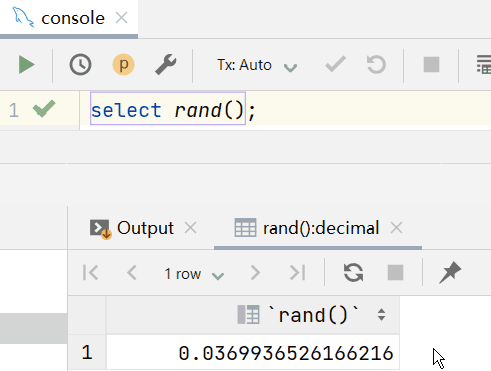491x371 pixels.
Task: Open the Output tab
Action: point(145,228)
